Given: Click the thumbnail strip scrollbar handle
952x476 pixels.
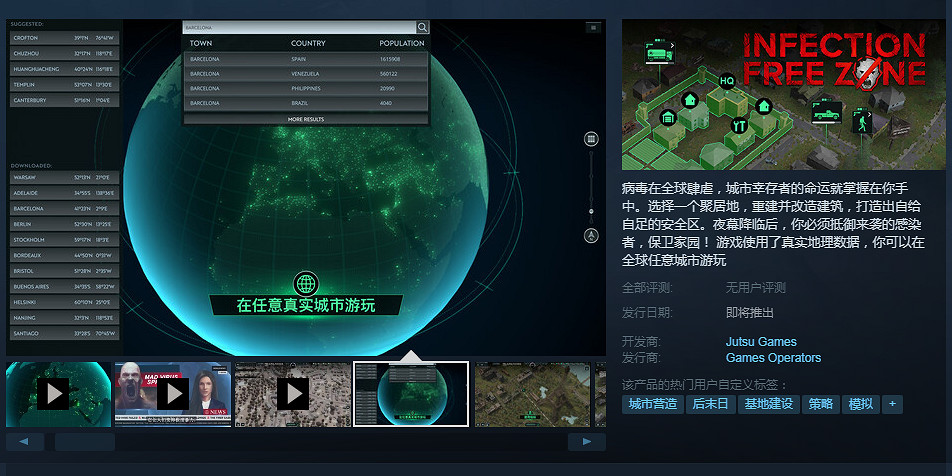Looking at the screenshot, I should click(85, 442).
